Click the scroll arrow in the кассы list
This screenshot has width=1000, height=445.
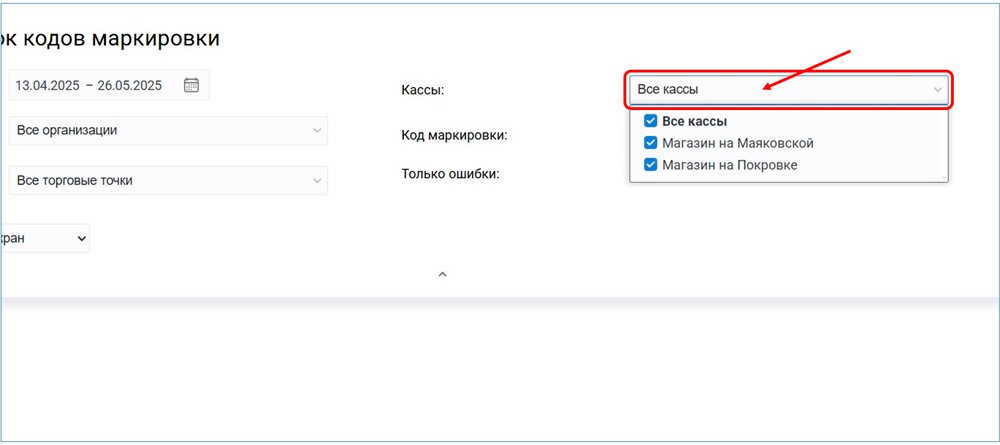pos(942,177)
